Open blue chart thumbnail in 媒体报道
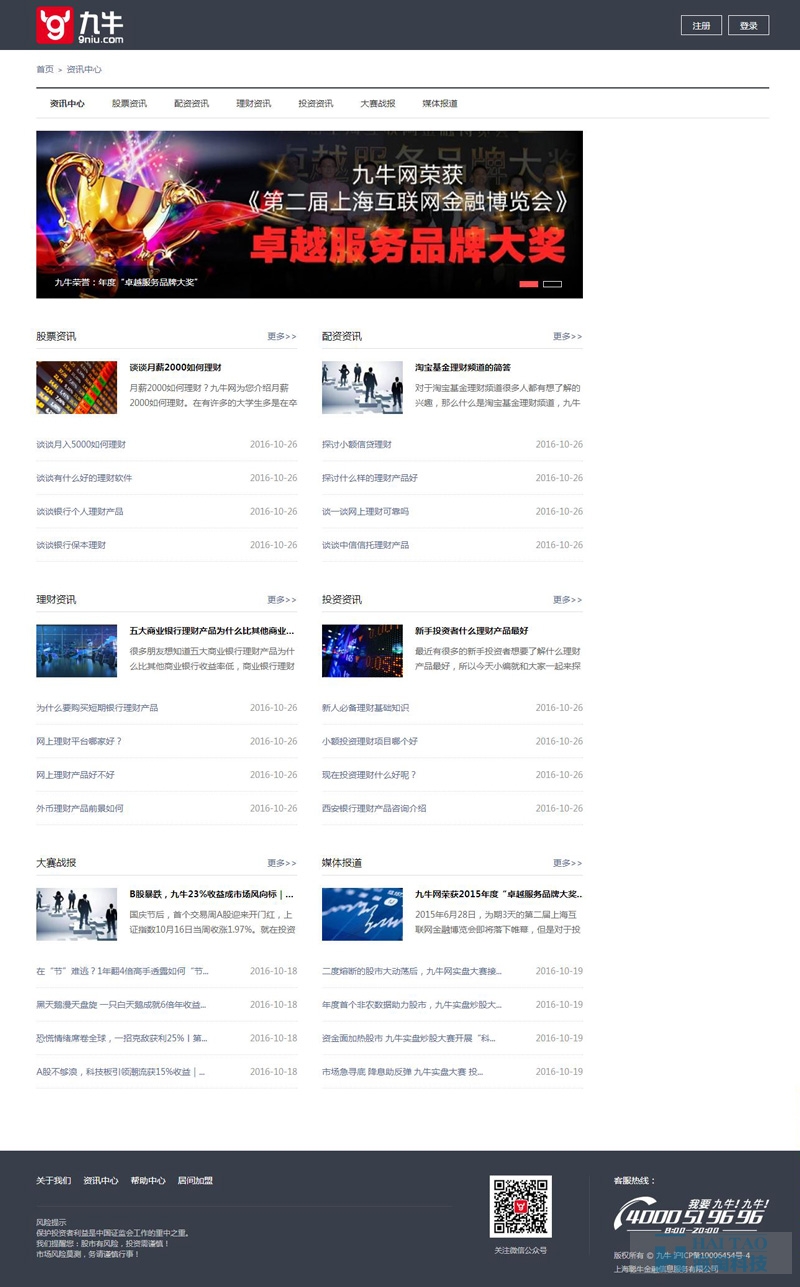 [362, 914]
